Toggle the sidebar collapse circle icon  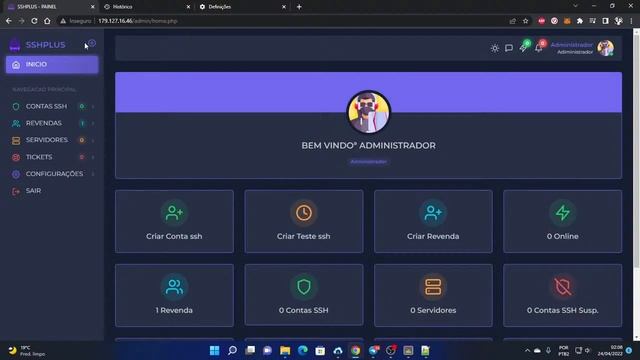tap(92, 43)
